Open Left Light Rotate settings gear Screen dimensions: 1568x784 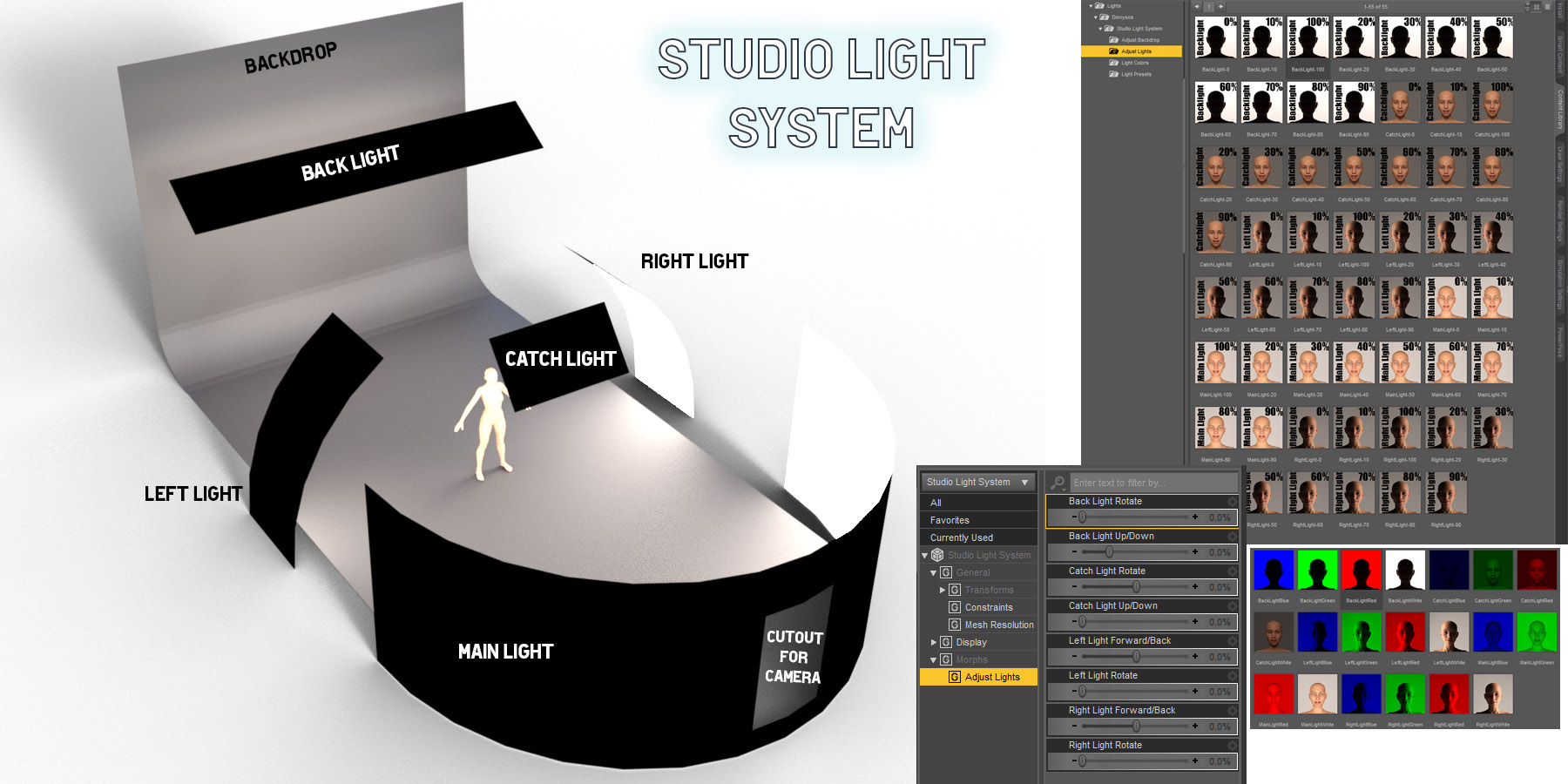(1232, 676)
